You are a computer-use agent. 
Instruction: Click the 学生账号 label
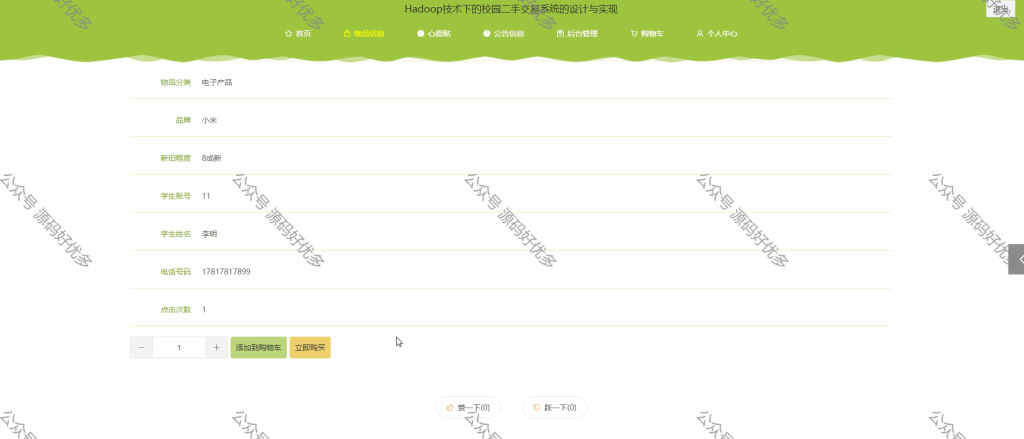coord(176,196)
